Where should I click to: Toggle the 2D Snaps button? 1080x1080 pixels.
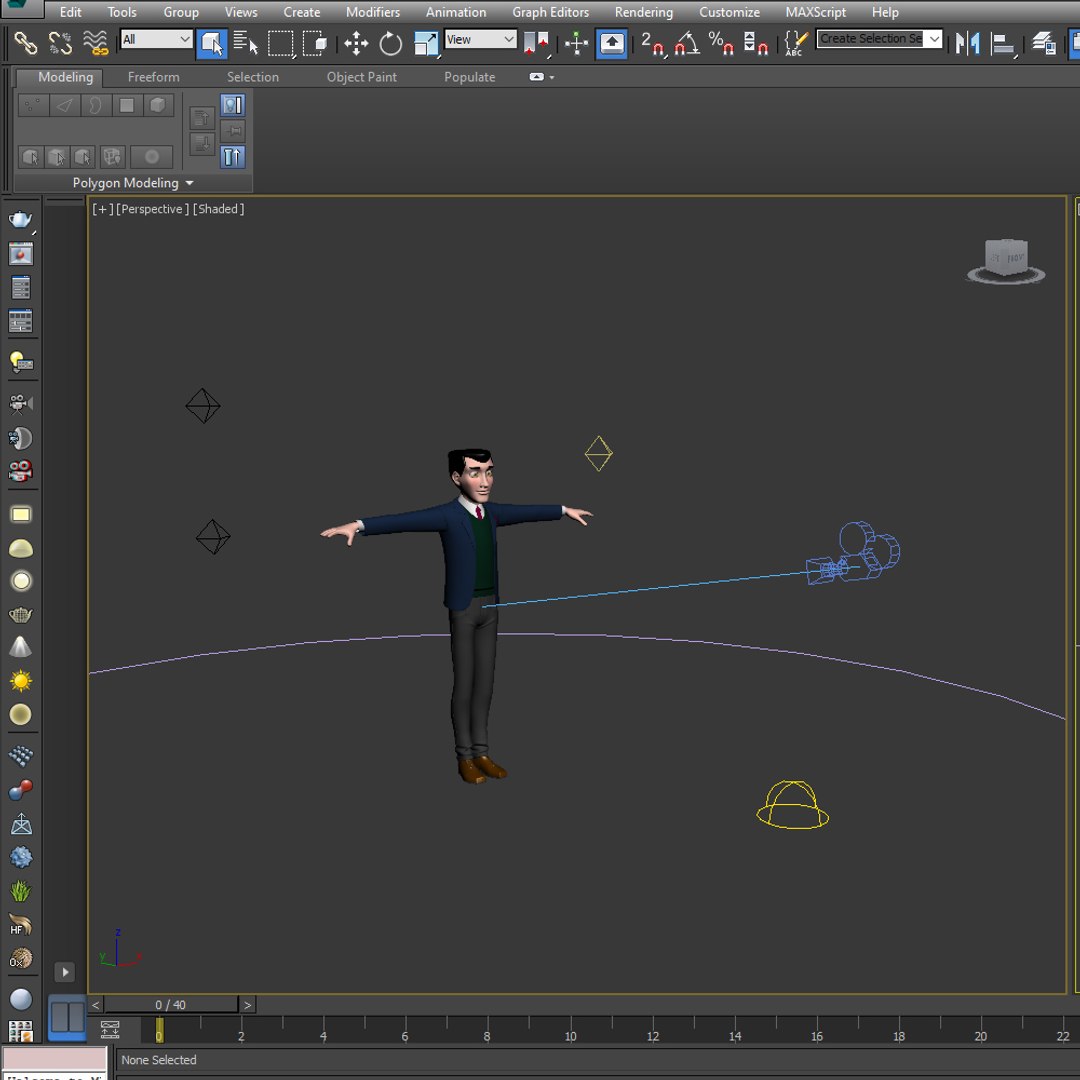pyautogui.click(x=652, y=43)
